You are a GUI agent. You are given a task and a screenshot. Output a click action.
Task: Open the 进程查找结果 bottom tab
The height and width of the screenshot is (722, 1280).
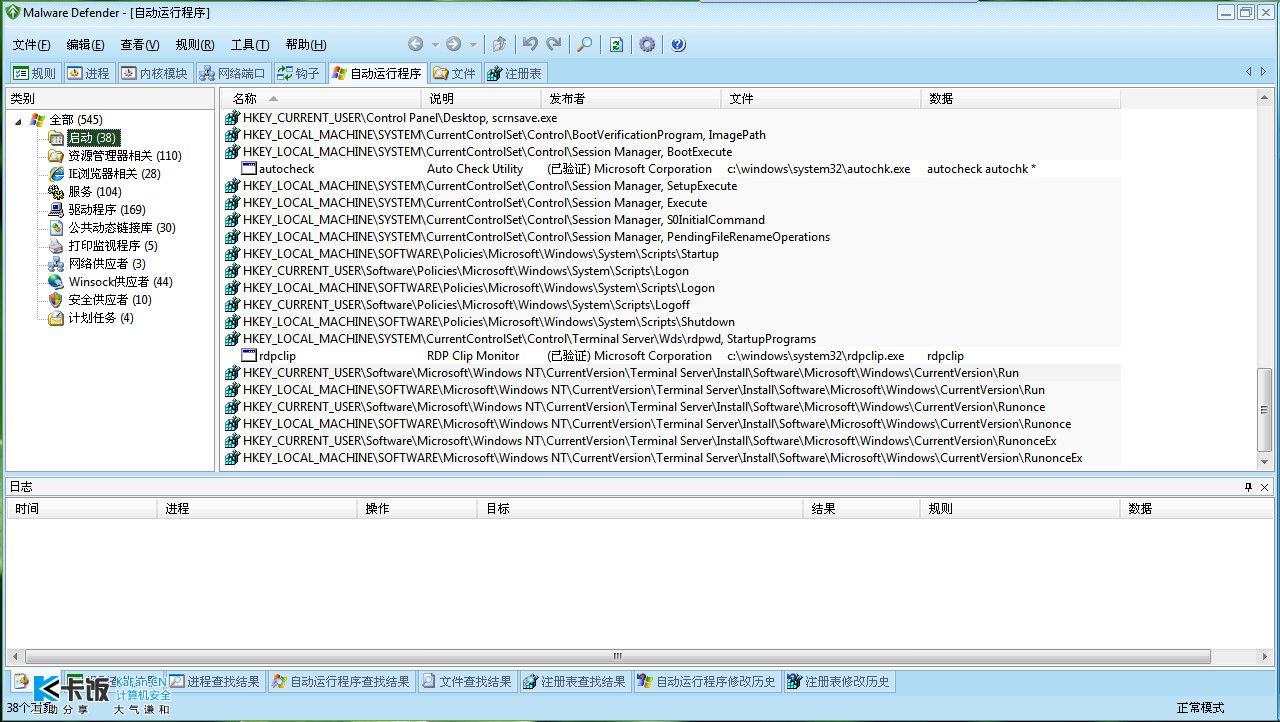coord(215,682)
